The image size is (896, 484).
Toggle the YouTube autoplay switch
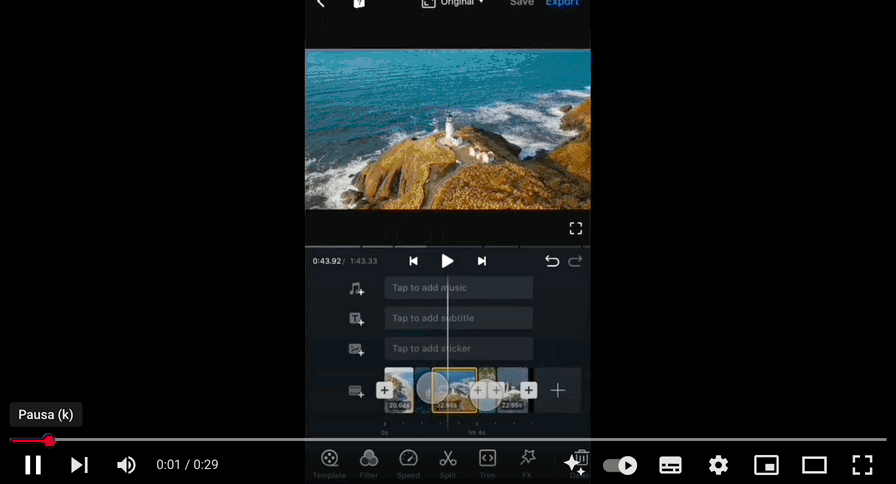[621, 465]
